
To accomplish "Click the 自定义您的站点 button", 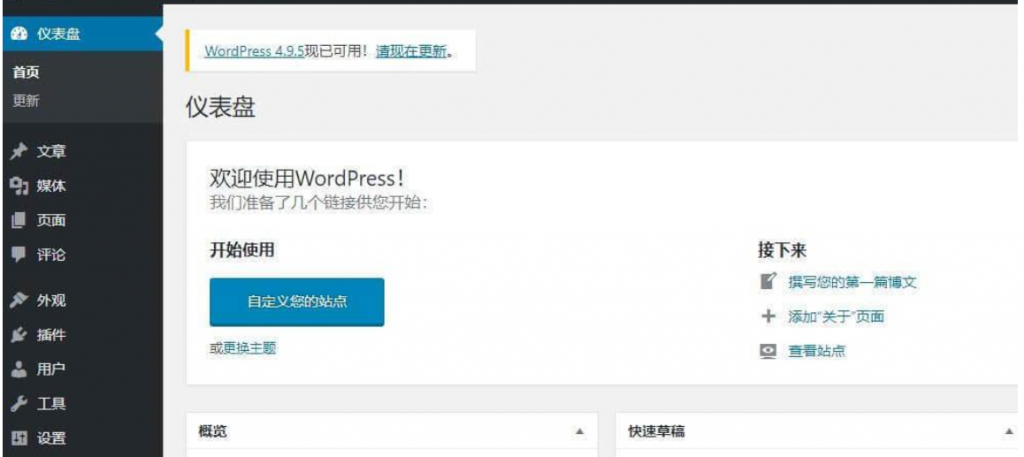I will [296, 302].
